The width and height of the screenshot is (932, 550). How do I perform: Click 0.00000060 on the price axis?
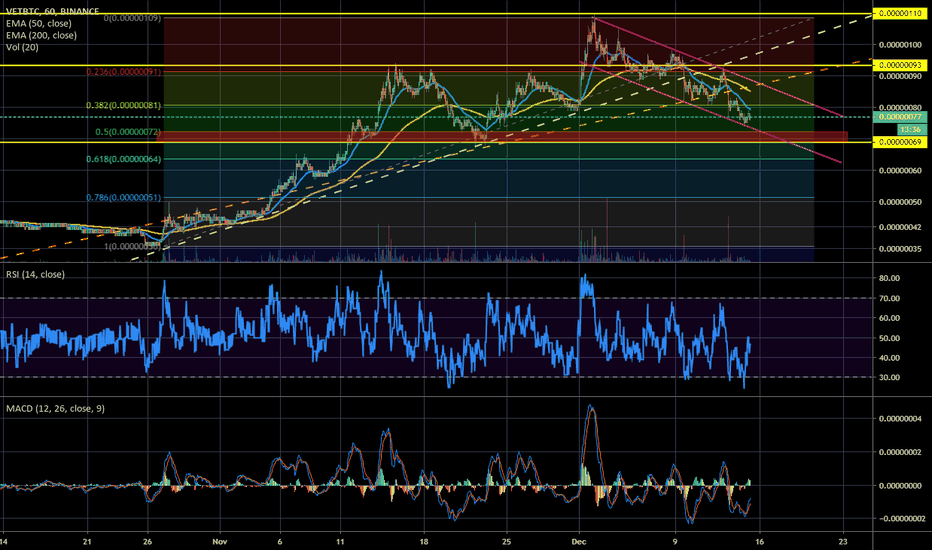(900, 171)
